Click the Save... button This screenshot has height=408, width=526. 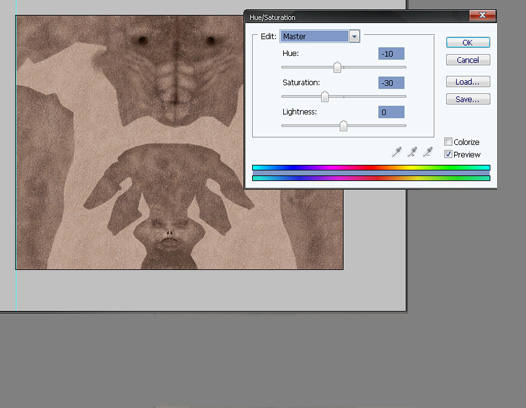[x=468, y=99]
